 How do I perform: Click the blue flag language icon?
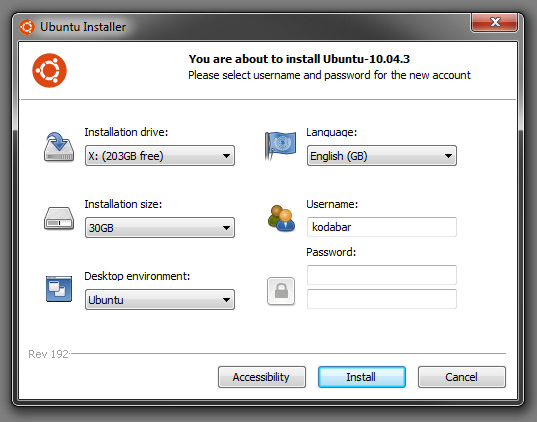coord(280,146)
